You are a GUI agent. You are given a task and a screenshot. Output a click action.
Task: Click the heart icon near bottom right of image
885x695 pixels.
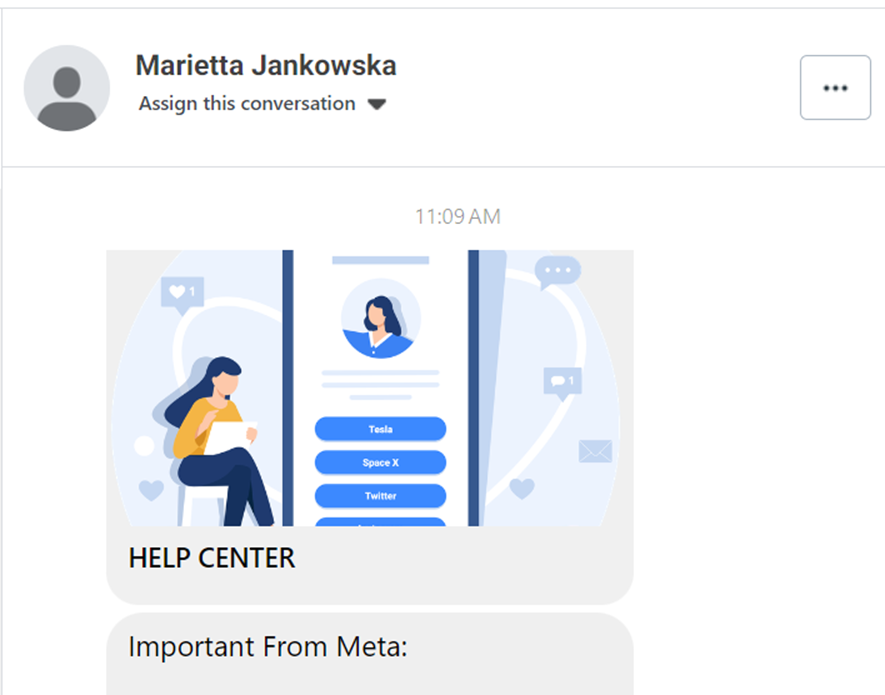[x=522, y=488]
